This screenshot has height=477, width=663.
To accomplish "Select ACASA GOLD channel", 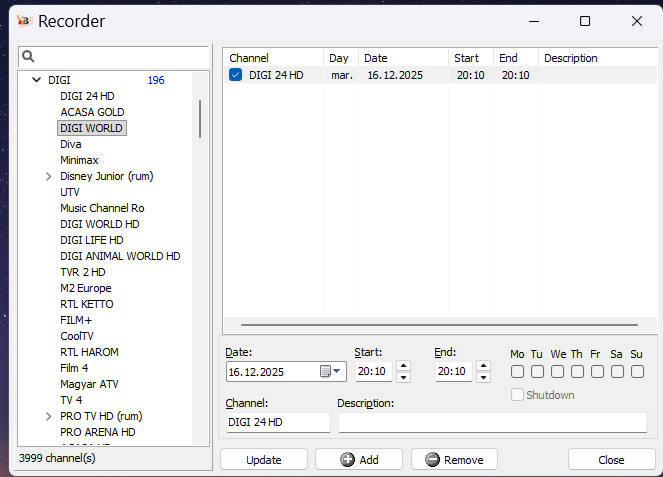I will 92,112.
